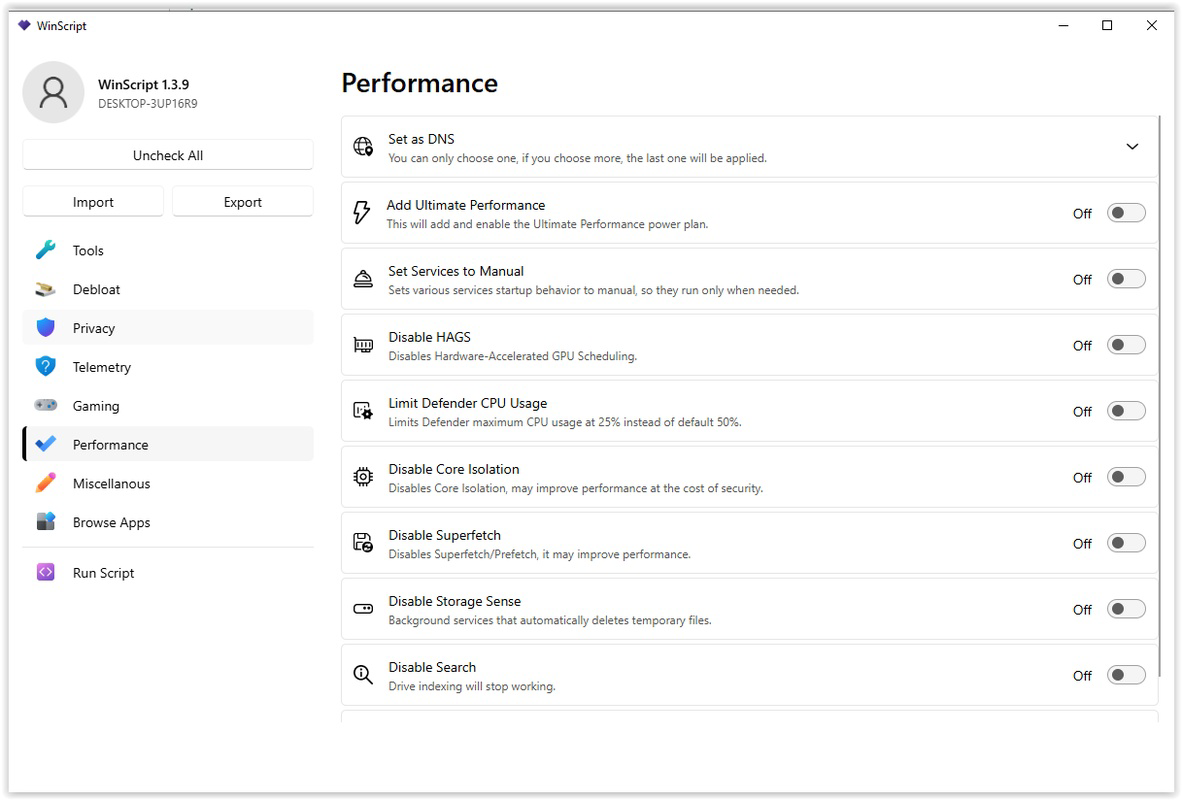Toggle the Disable HAGS switch
Image resolution: width=1182 pixels, height=800 pixels.
[1126, 345]
